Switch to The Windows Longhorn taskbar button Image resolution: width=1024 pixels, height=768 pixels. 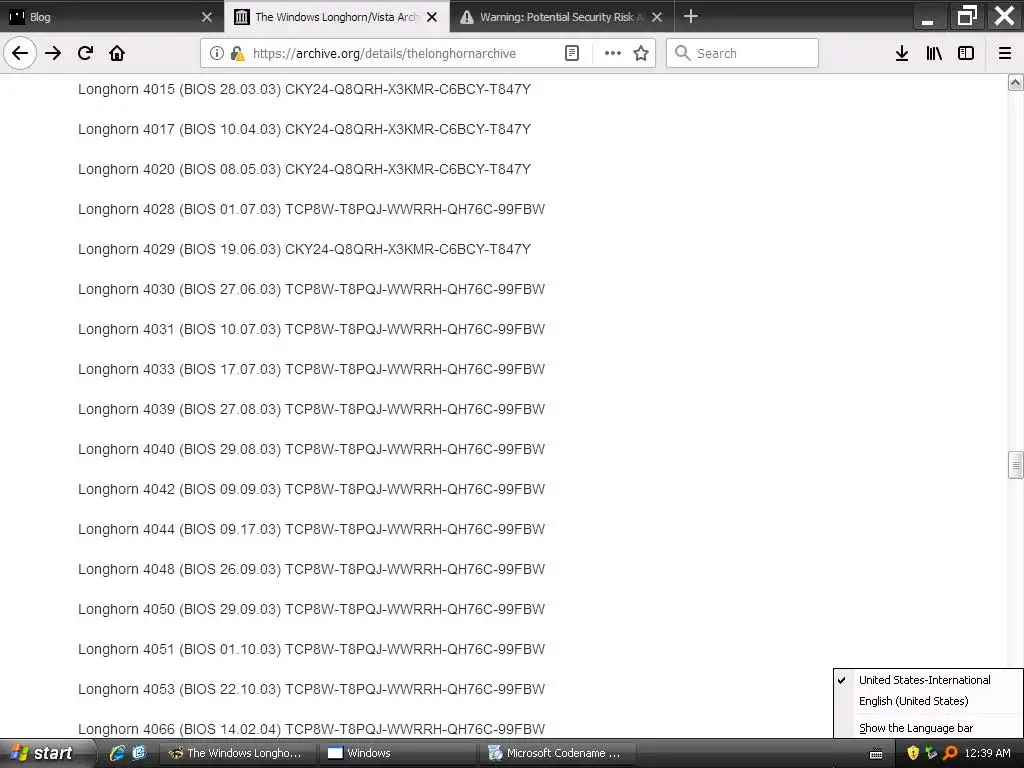[238, 753]
